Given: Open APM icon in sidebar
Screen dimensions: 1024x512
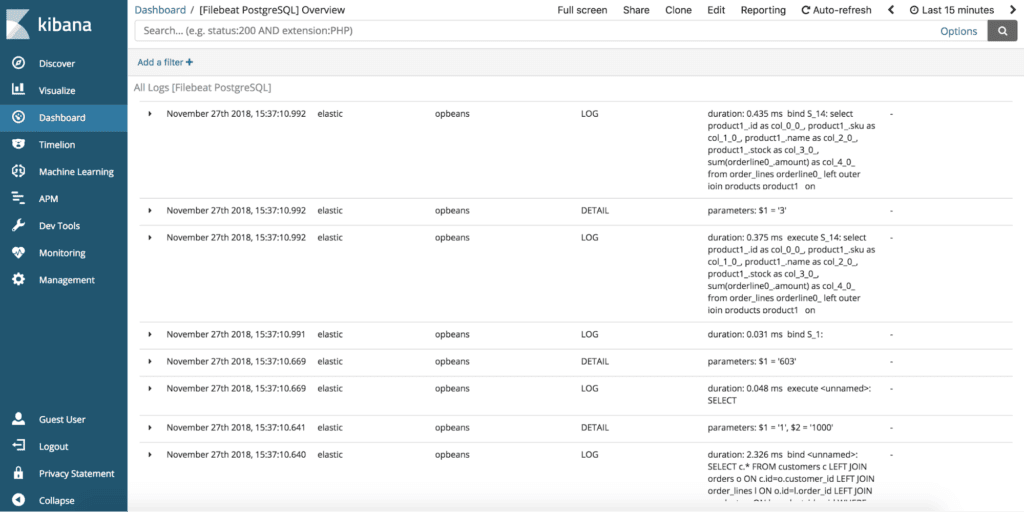Looking at the screenshot, I should pyautogui.click(x=18, y=199).
